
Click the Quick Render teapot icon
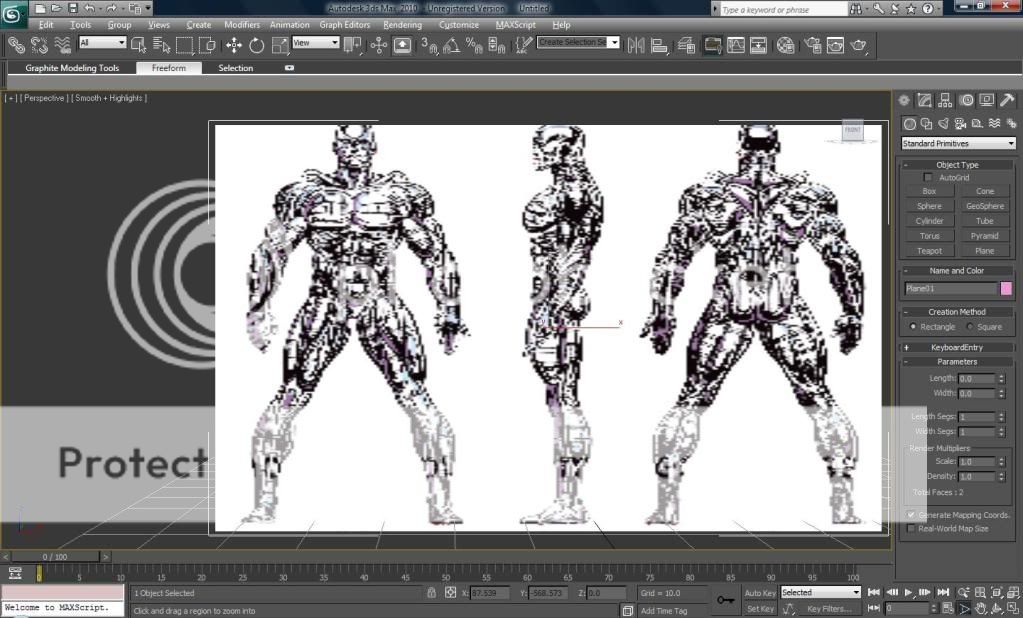pos(858,45)
